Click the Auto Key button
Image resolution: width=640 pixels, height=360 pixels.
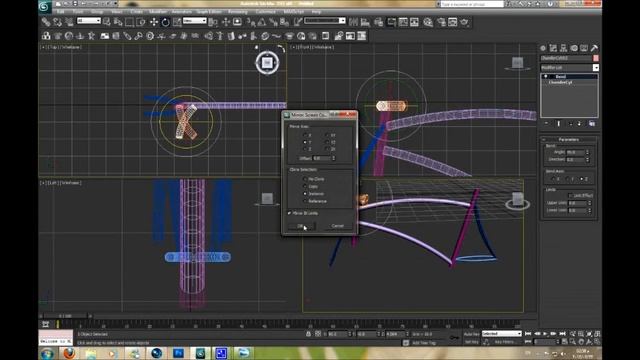click(x=471, y=334)
